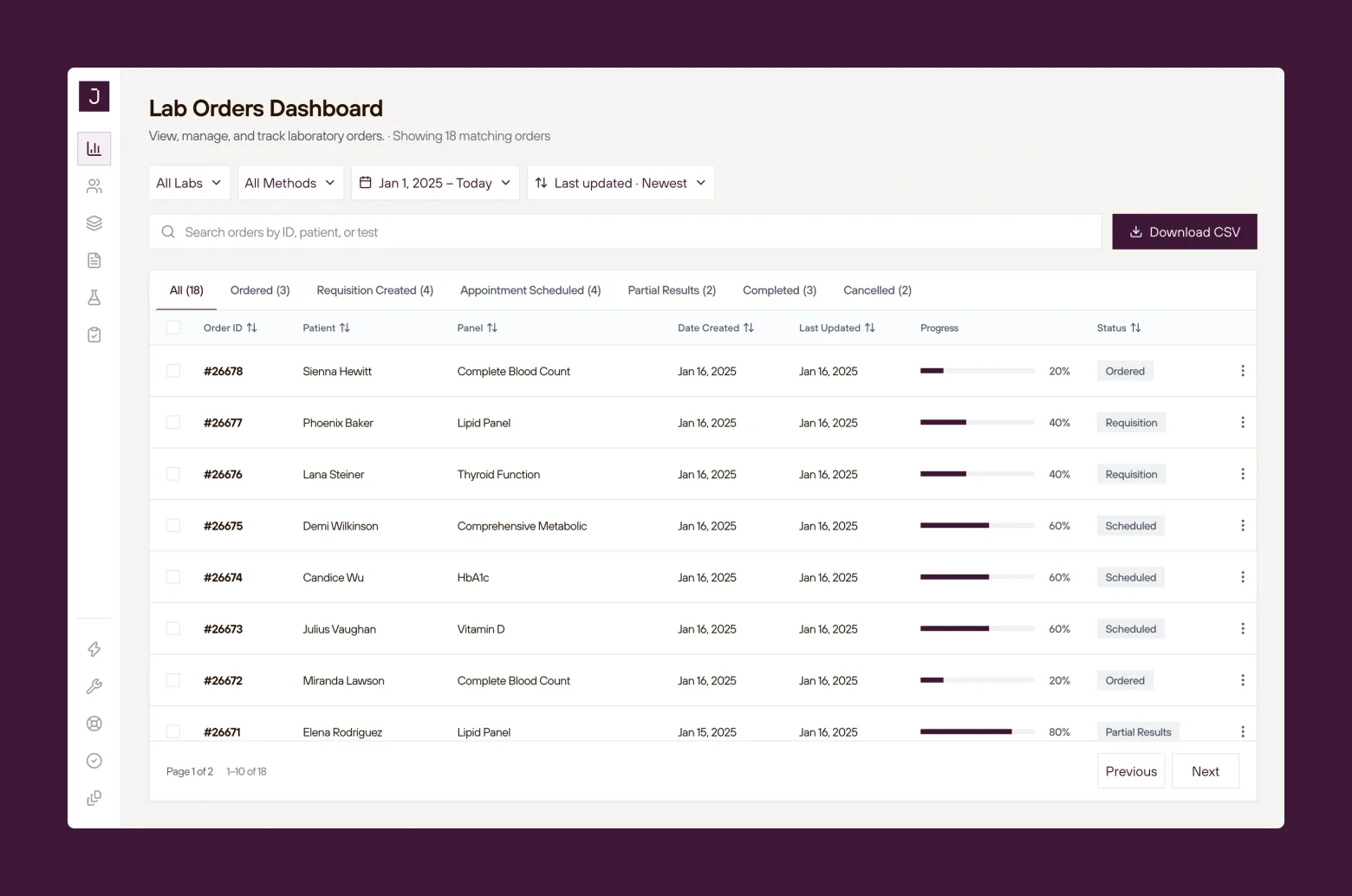
Task: Check the box for order #26678
Action: [173, 371]
